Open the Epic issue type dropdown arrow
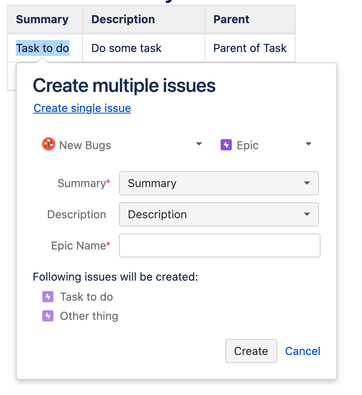The width and height of the screenshot is (362, 395). (308, 144)
